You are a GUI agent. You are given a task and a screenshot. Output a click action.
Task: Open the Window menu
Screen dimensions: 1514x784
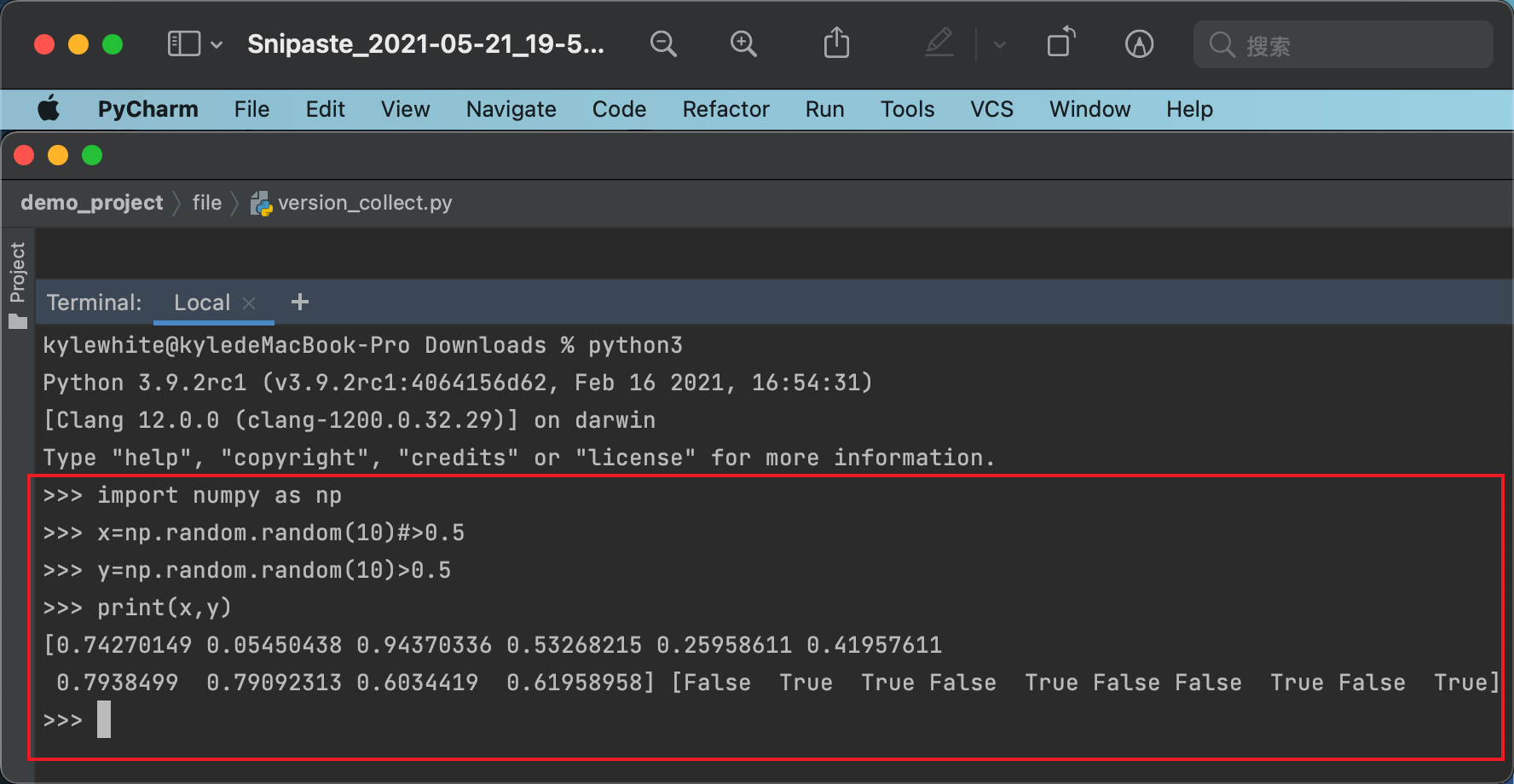click(1090, 109)
